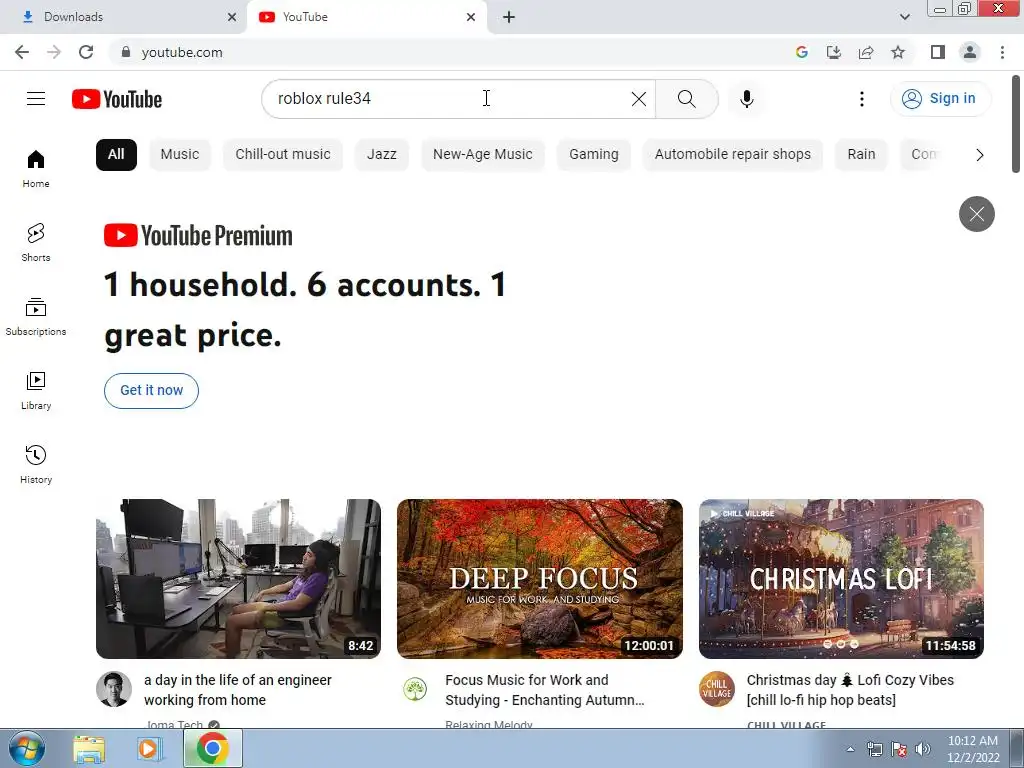The image size is (1024, 768).
Task: Open the Windows Start menu
Action: (x=27, y=748)
